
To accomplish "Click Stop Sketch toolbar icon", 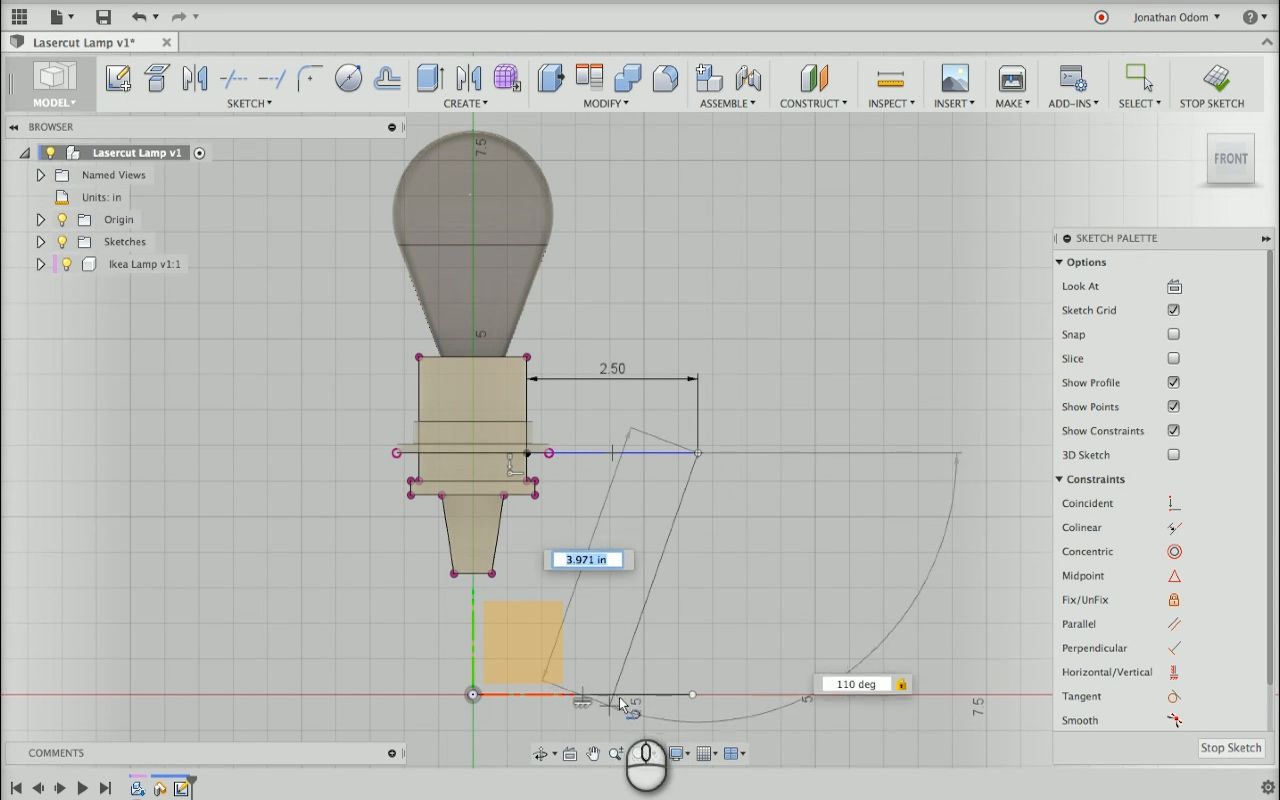I will 1215,78.
